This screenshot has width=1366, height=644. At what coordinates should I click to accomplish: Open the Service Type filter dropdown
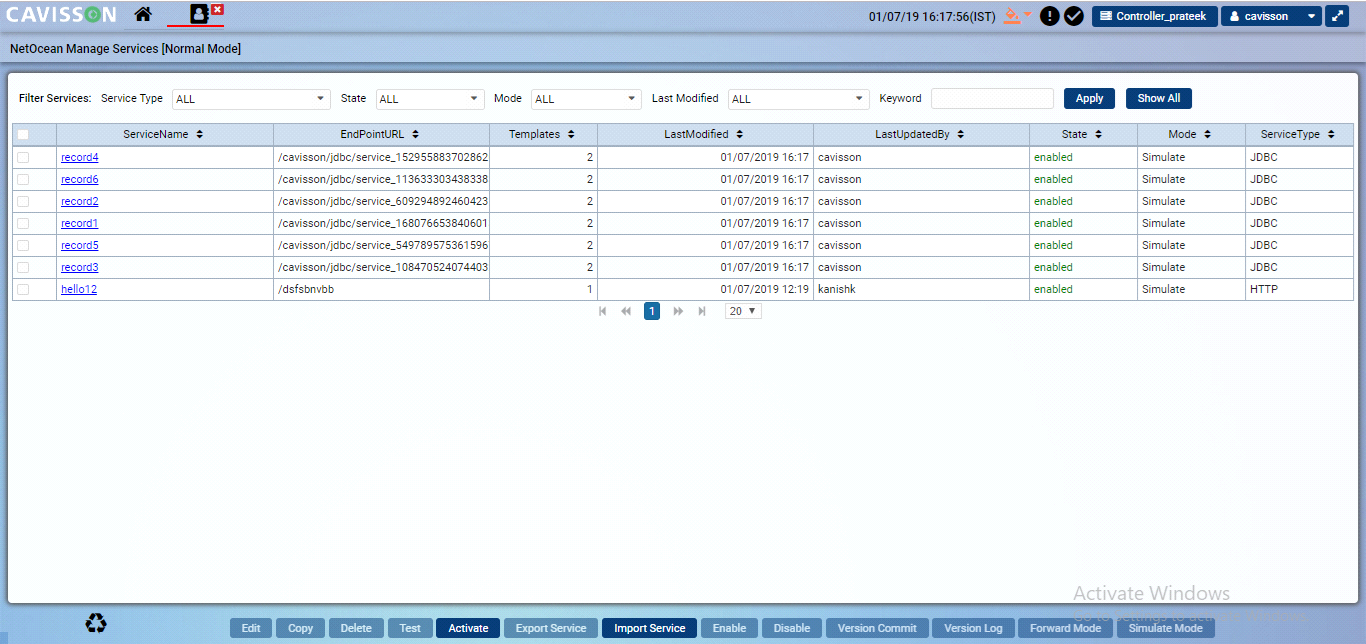(x=251, y=99)
